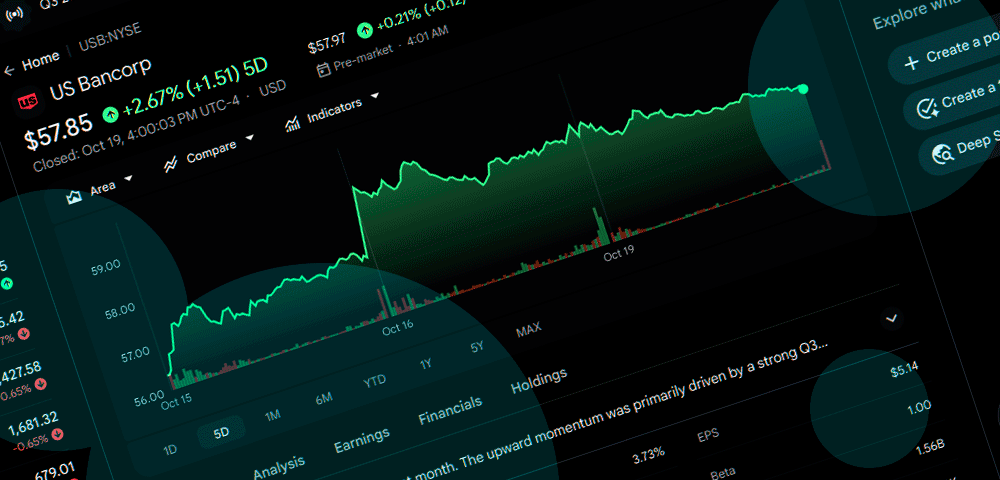This screenshot has height=480, width=1000.
Task: Click the red down arrow beside 1,681.32
Action: coord(58,433)
